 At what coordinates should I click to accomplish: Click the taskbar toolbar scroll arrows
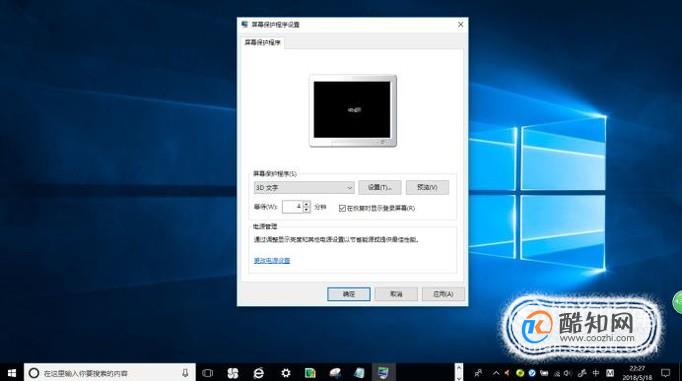[458, 373]
